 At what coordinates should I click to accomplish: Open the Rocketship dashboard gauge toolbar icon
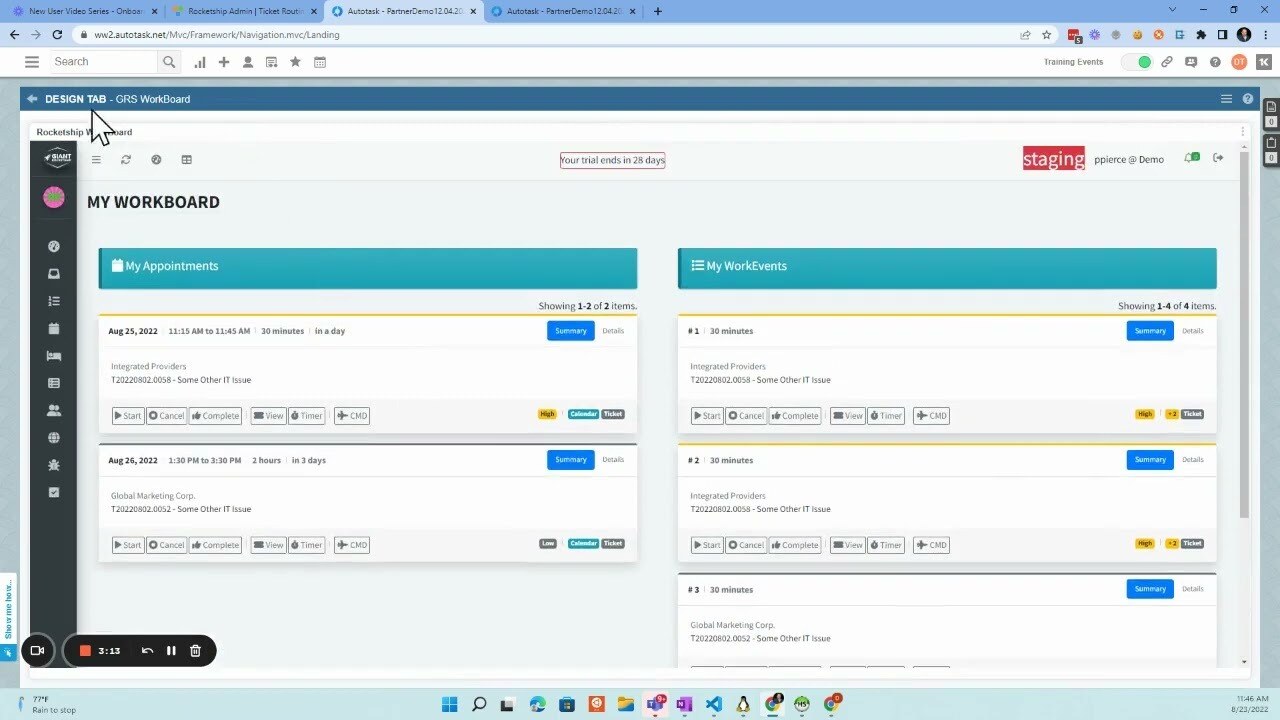point(156,160)
